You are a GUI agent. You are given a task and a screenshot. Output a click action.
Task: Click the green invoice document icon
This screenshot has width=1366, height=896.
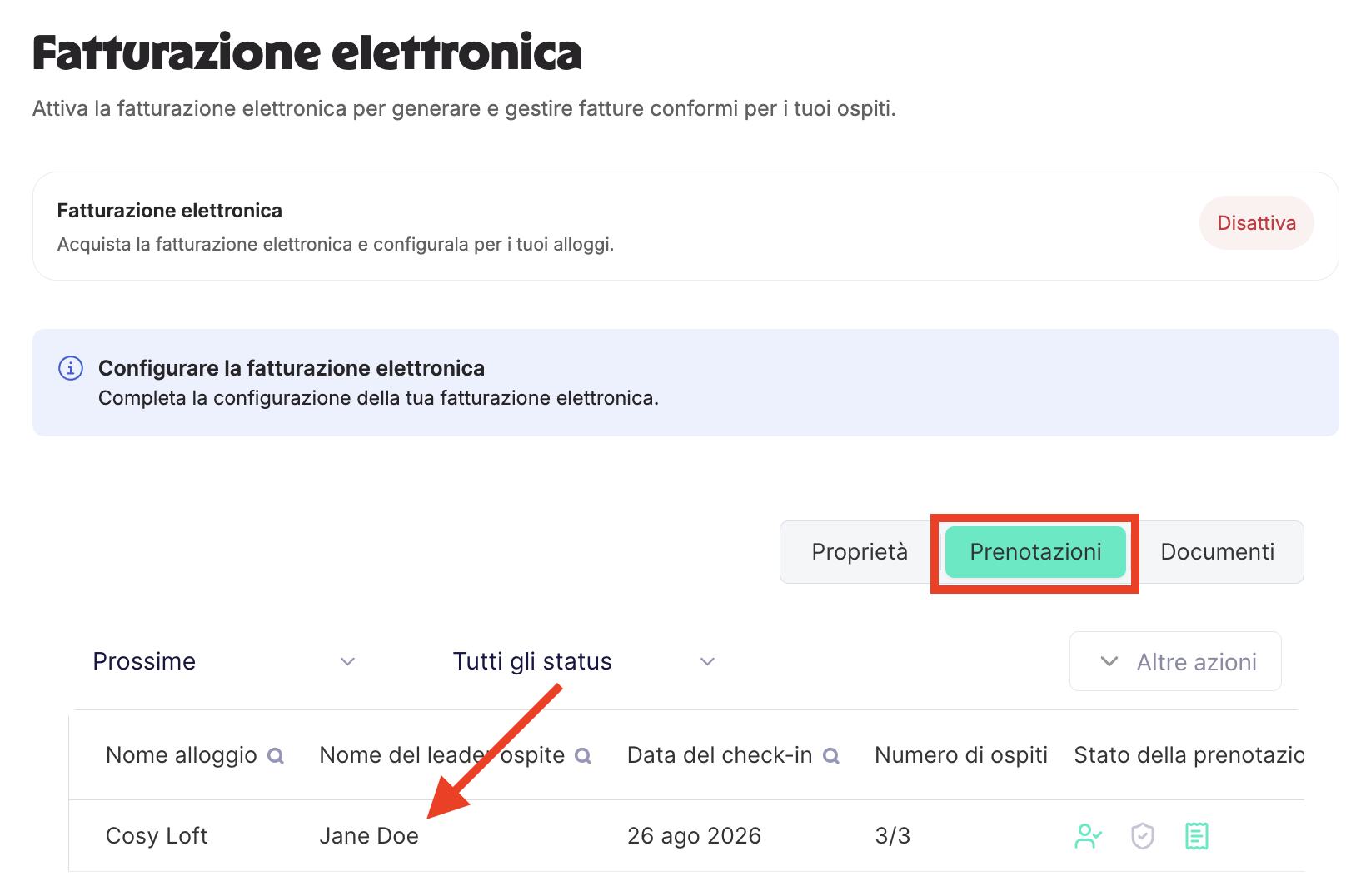click(x=1197, y=836)
